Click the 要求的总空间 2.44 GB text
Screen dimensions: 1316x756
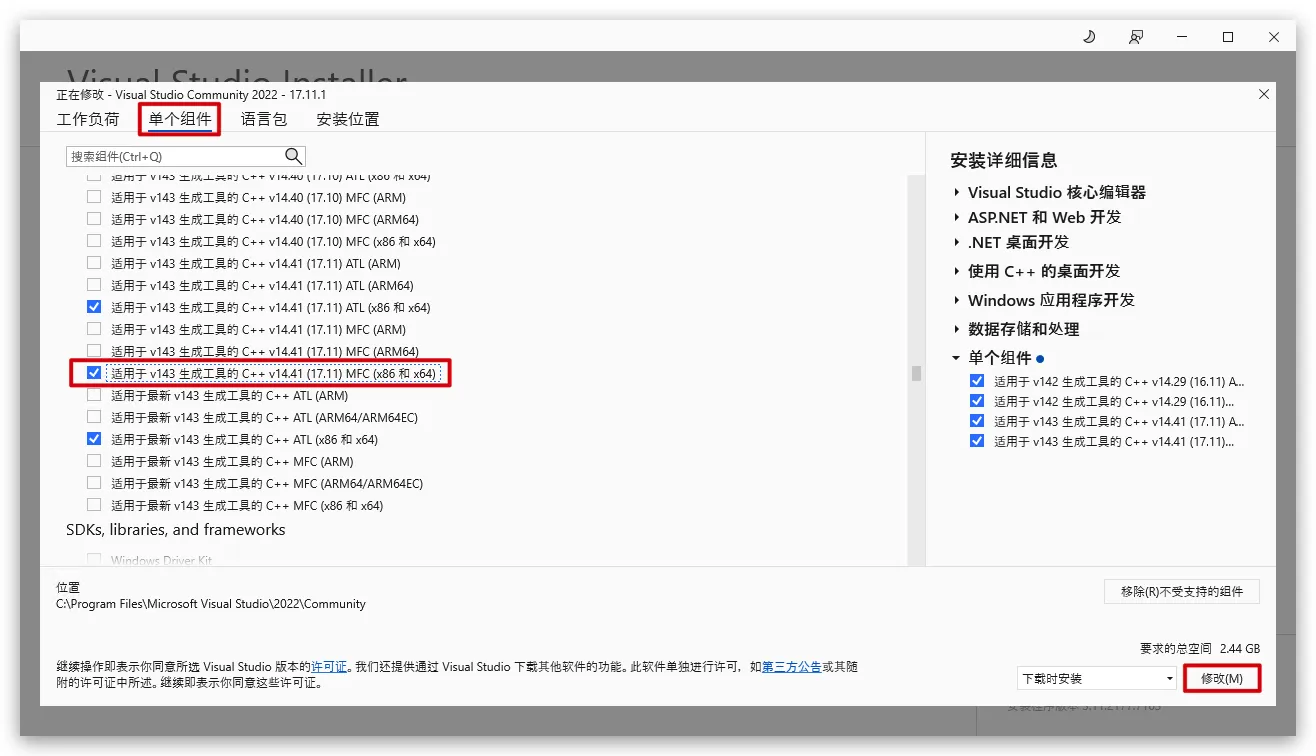1200,648
